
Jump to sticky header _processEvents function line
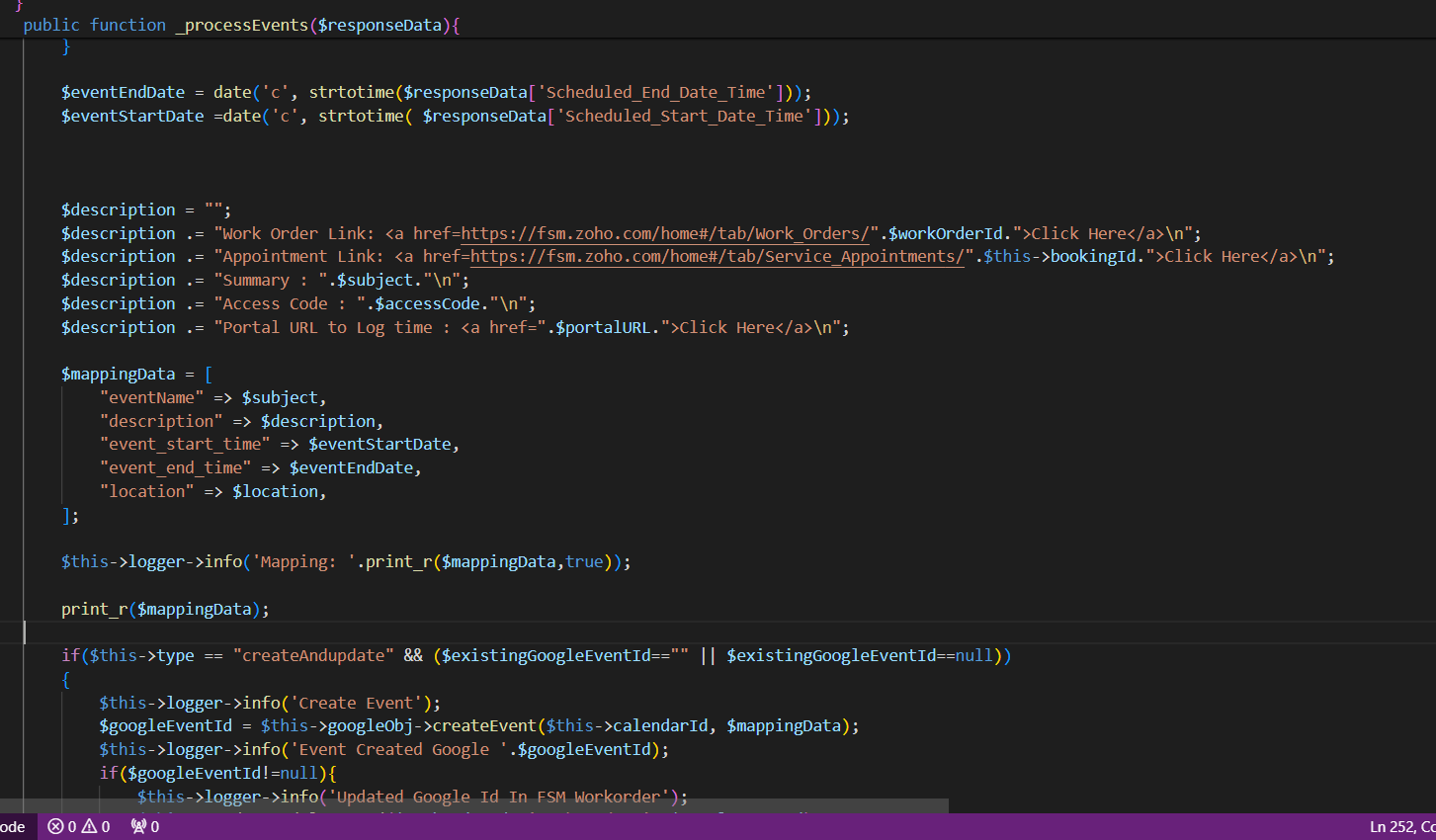pos(241,25)
